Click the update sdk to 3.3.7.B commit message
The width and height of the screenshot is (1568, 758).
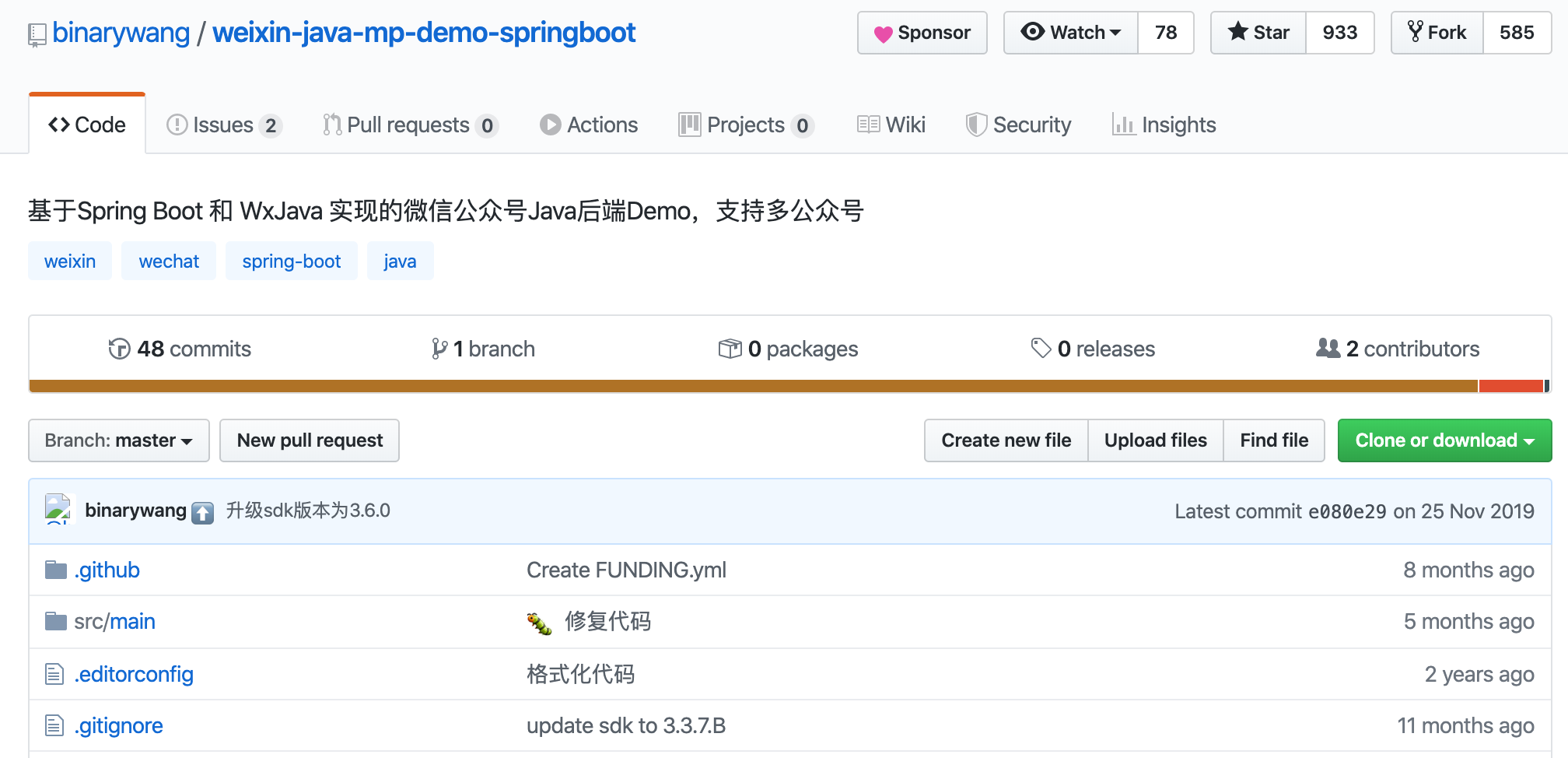(626, 725)
